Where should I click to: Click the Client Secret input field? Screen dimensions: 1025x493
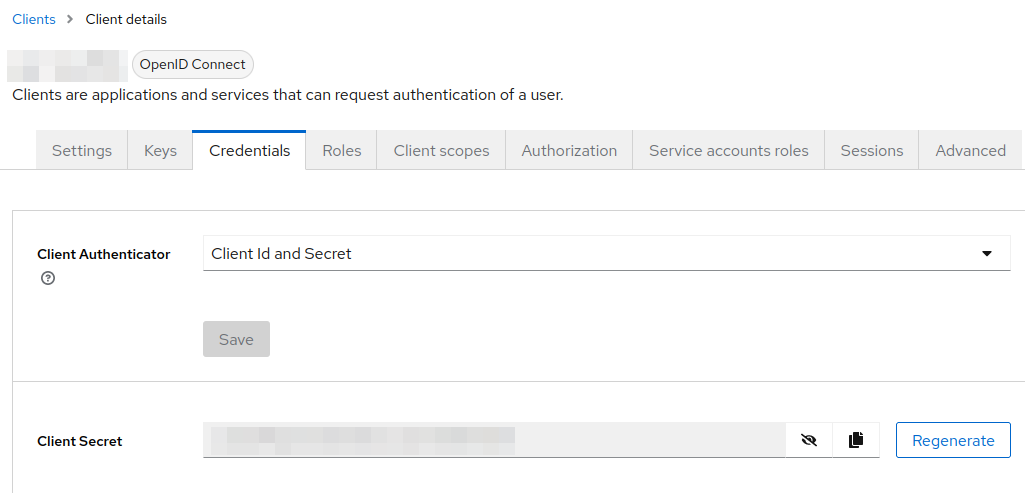point(494,440)
